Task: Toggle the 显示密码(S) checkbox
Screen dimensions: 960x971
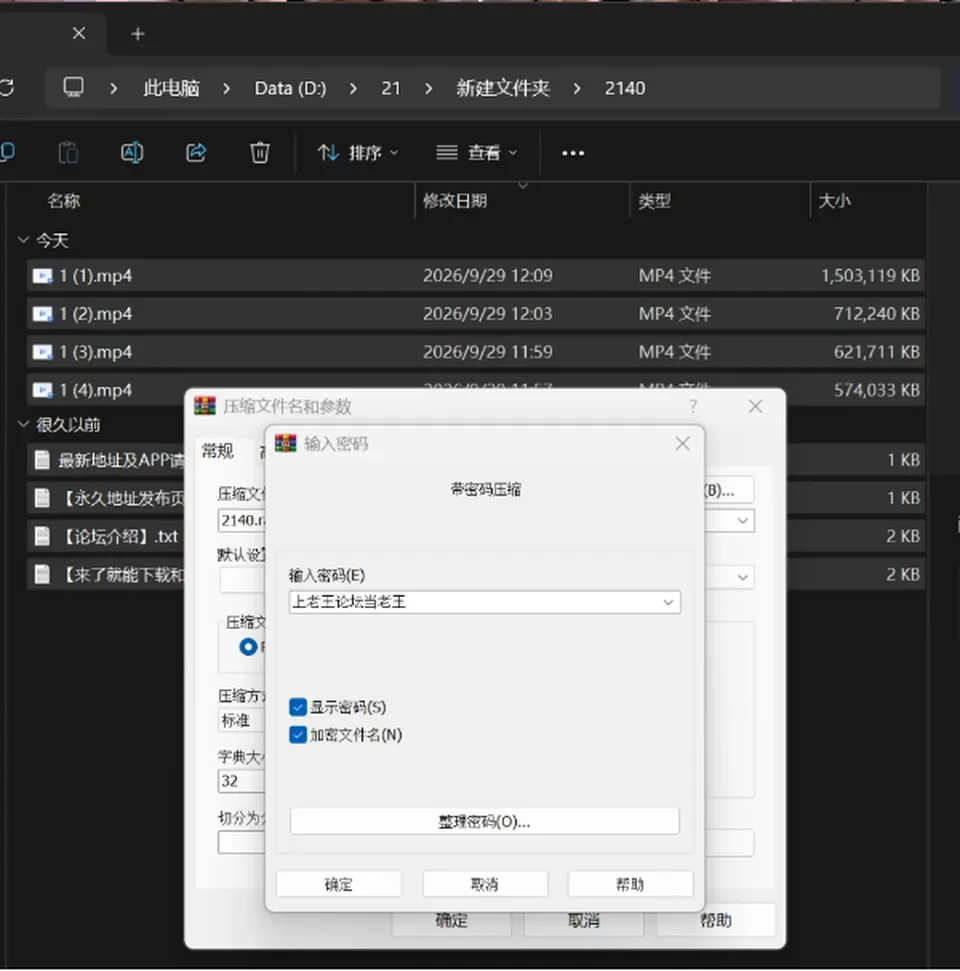Action: (x=298, y=707)
